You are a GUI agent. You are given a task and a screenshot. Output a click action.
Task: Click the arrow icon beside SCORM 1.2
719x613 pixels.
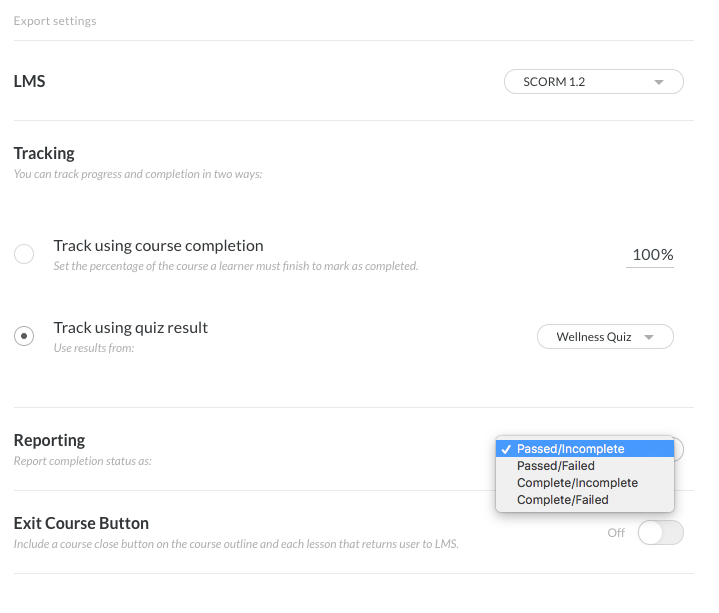[659, 82]
